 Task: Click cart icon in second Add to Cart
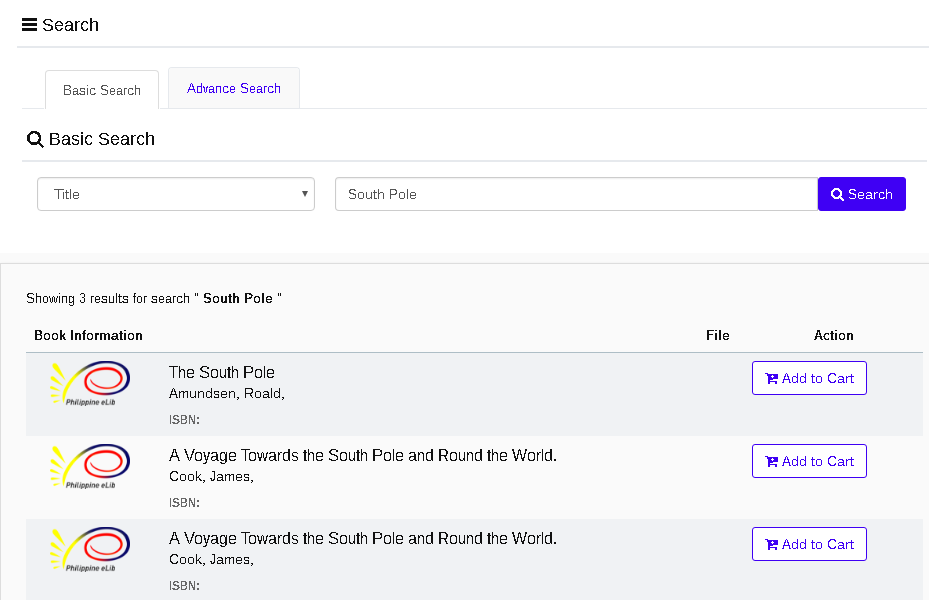771,462
